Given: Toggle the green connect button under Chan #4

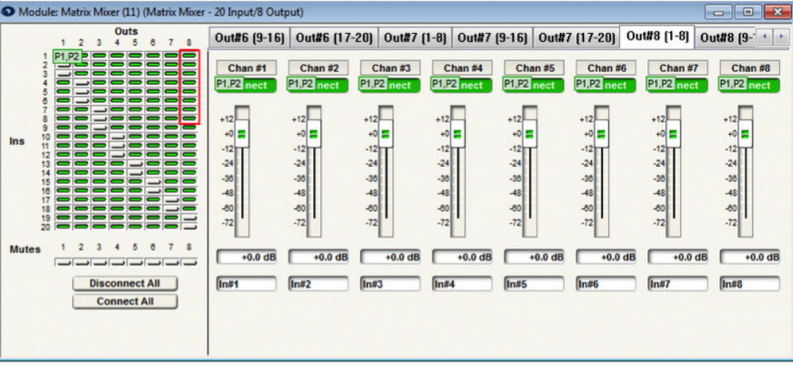Looking at the screenshot, I should pos(462,85).
